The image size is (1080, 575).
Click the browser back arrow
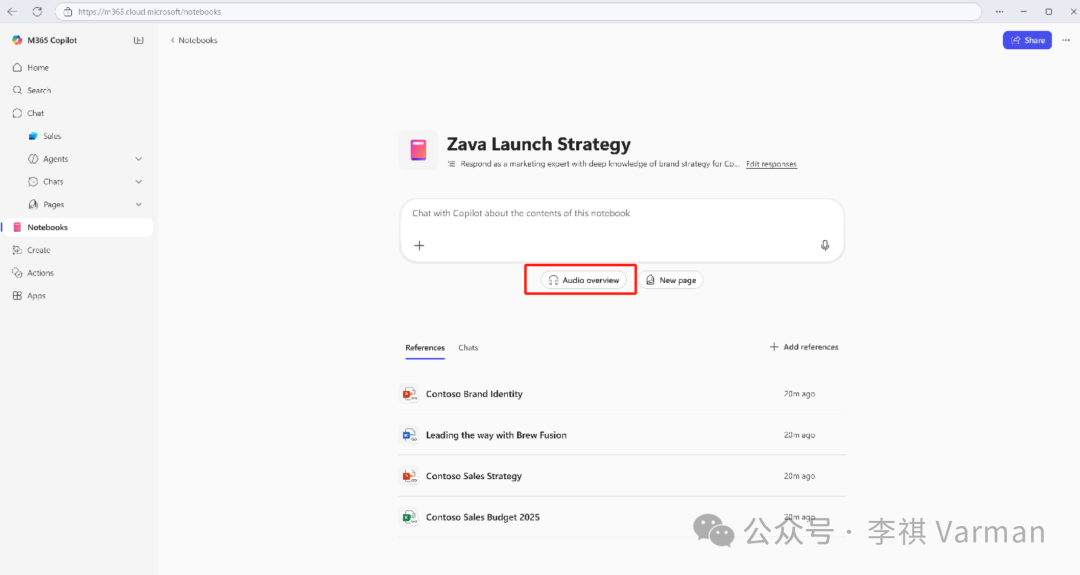12,12
